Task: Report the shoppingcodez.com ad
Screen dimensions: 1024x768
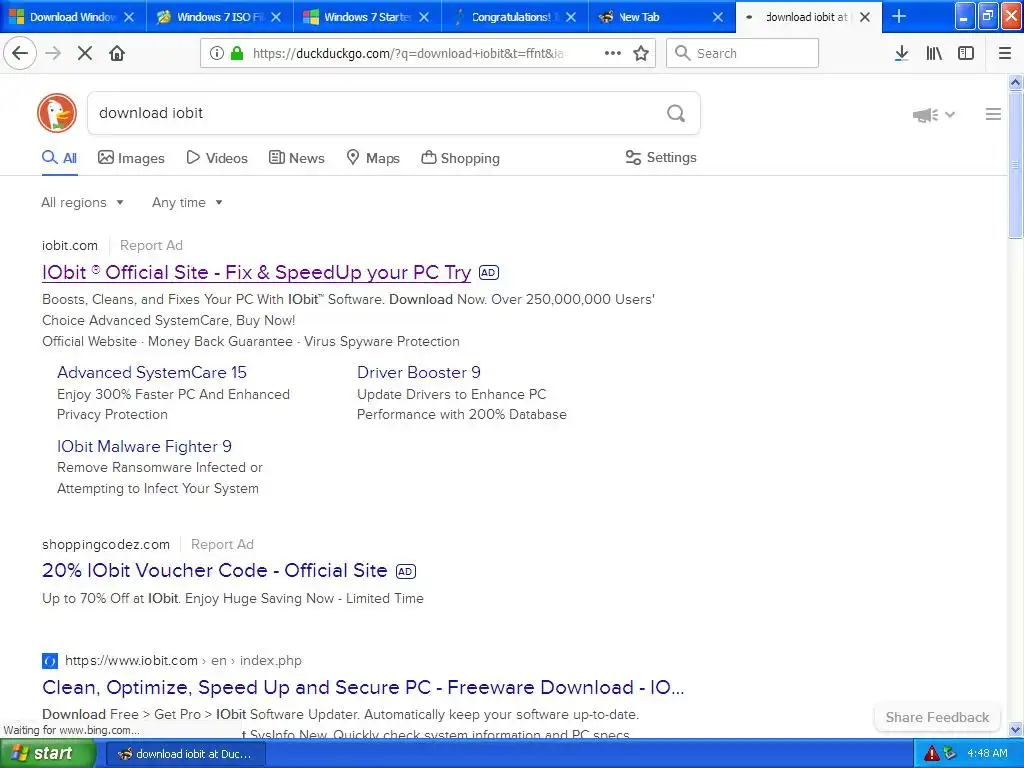Action: coord(222,545)
